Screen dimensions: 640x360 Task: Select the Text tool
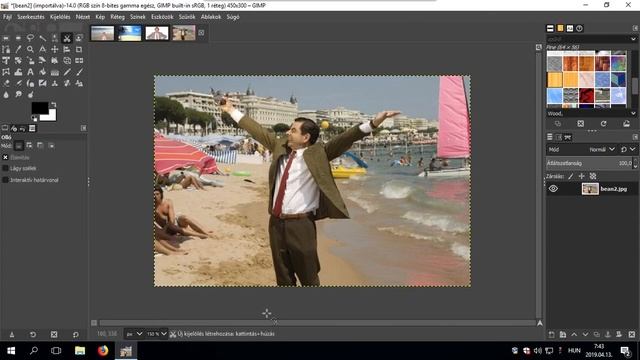point(30,72)
